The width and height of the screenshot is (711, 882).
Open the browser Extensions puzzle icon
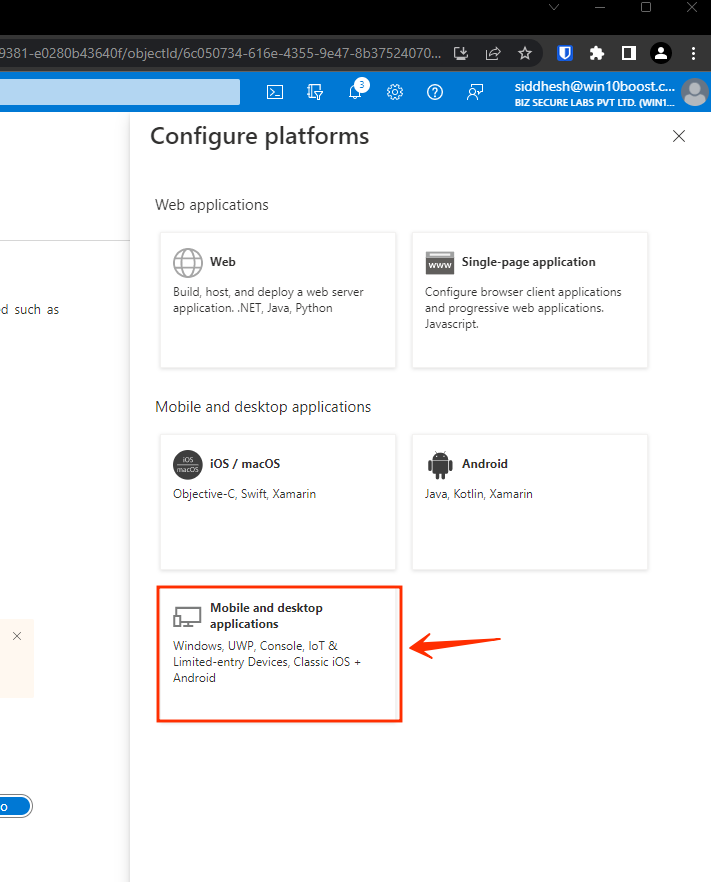coord(597,53)
